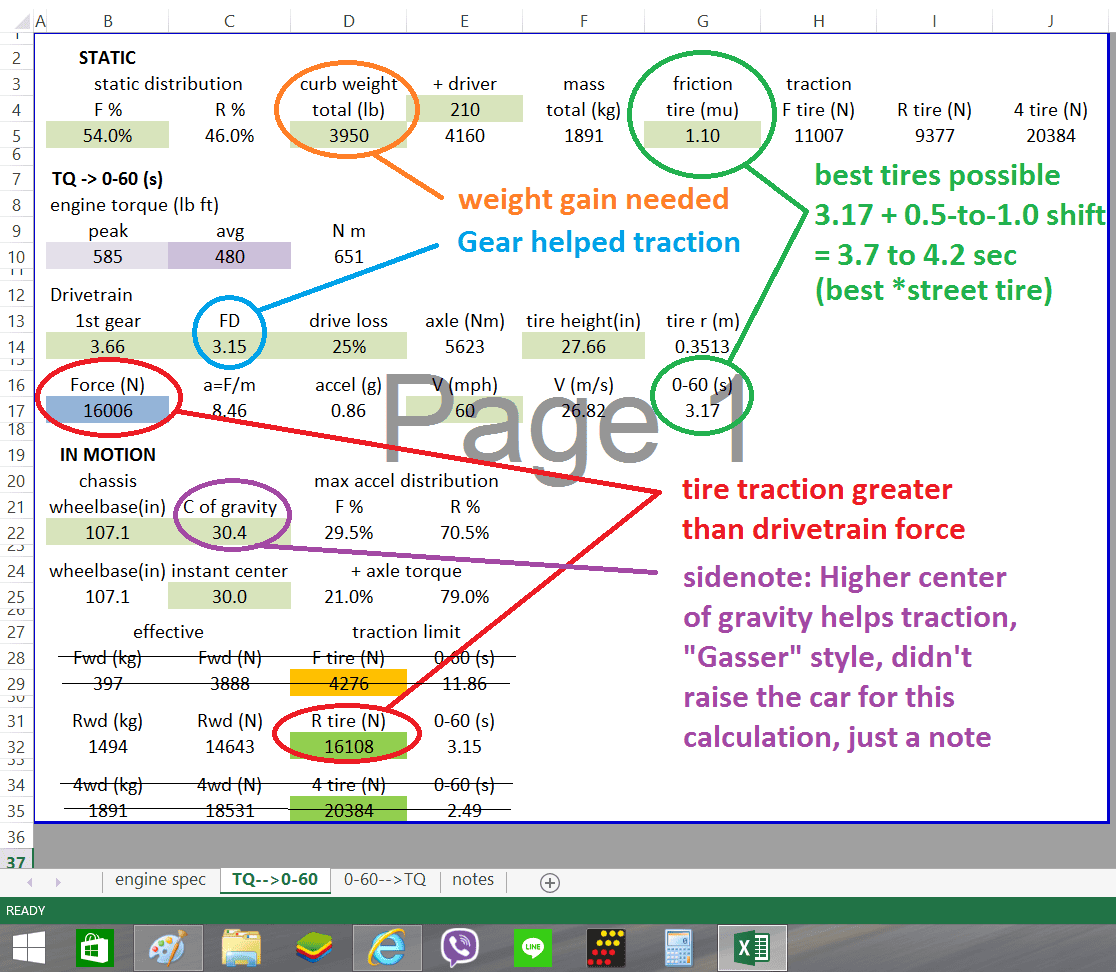
Task: Open LINE messenger from taskbar
Action: coord(533,948)
